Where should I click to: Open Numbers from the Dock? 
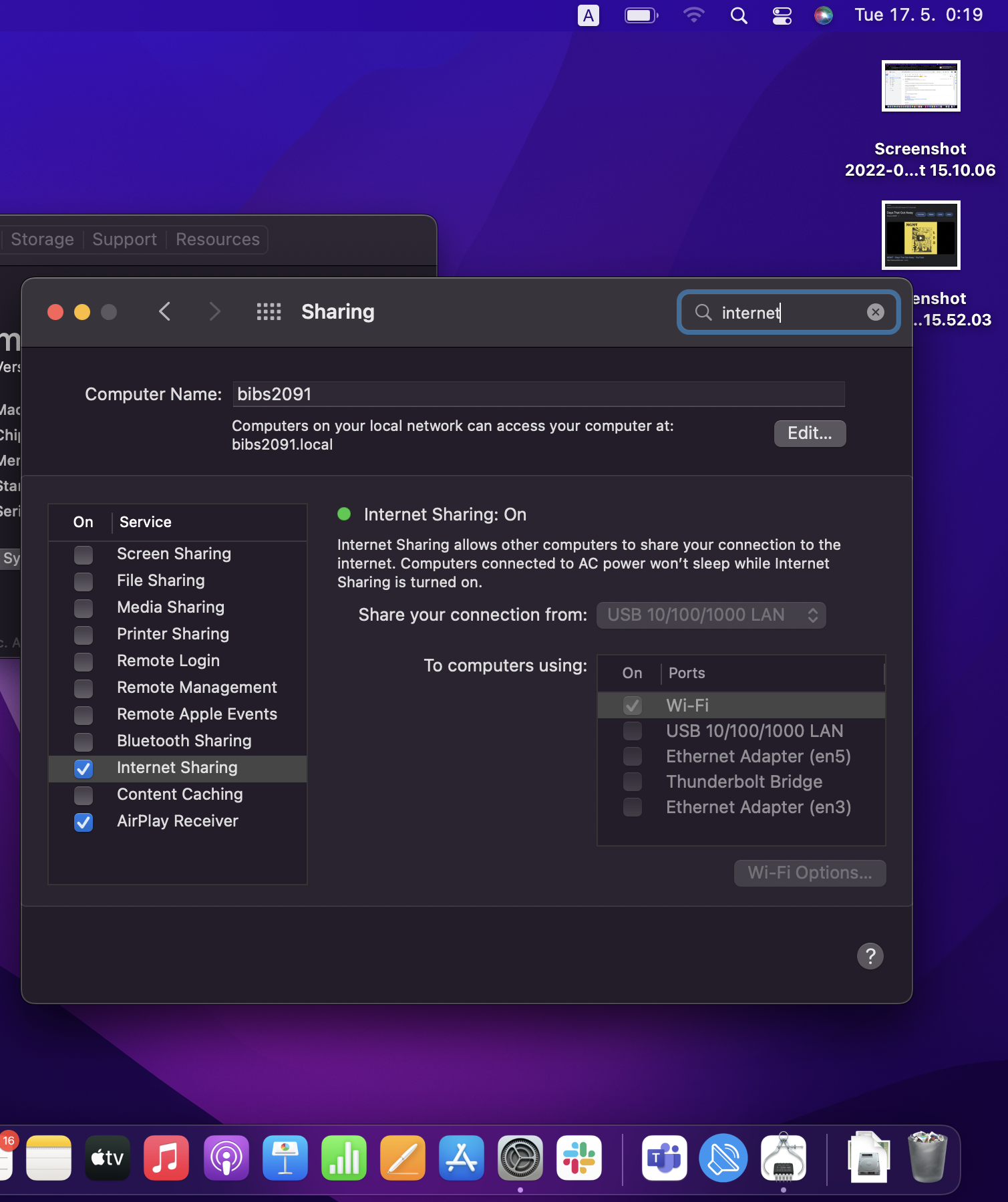click(344, 1158)
